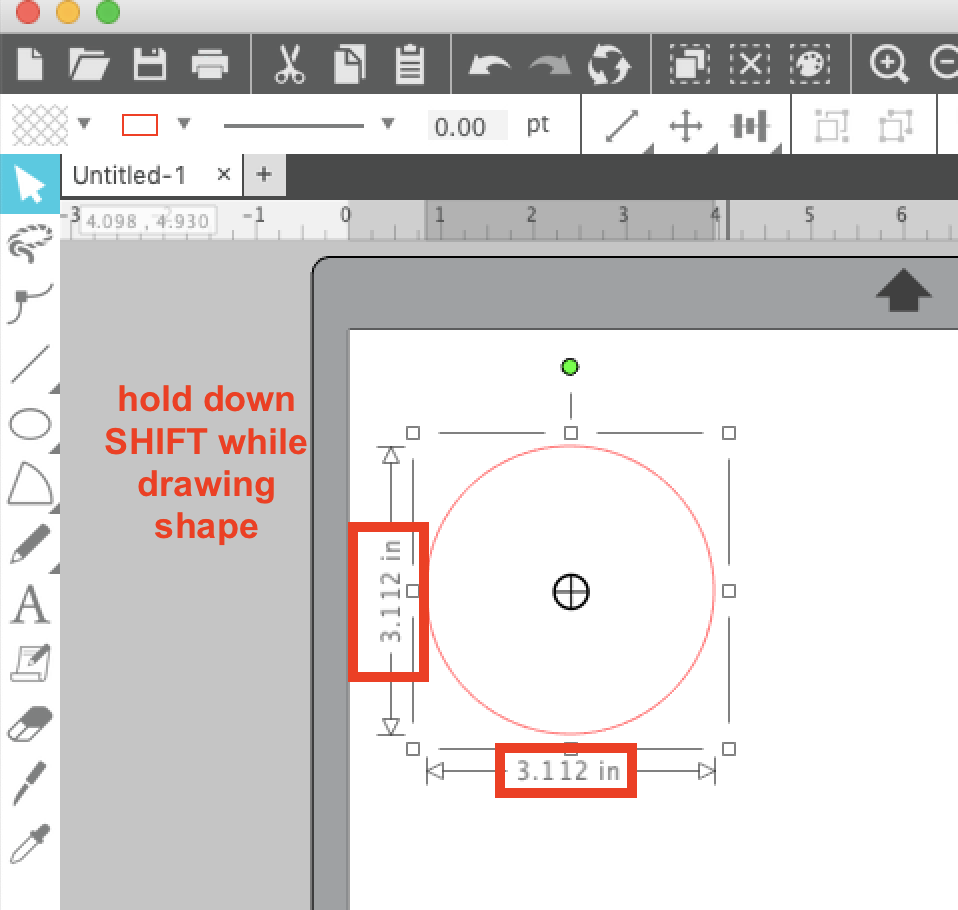This screenshot has height=910, width=958.
Task: Click the Select All icon
Action: pyautogui.click(x=690, y=64)
